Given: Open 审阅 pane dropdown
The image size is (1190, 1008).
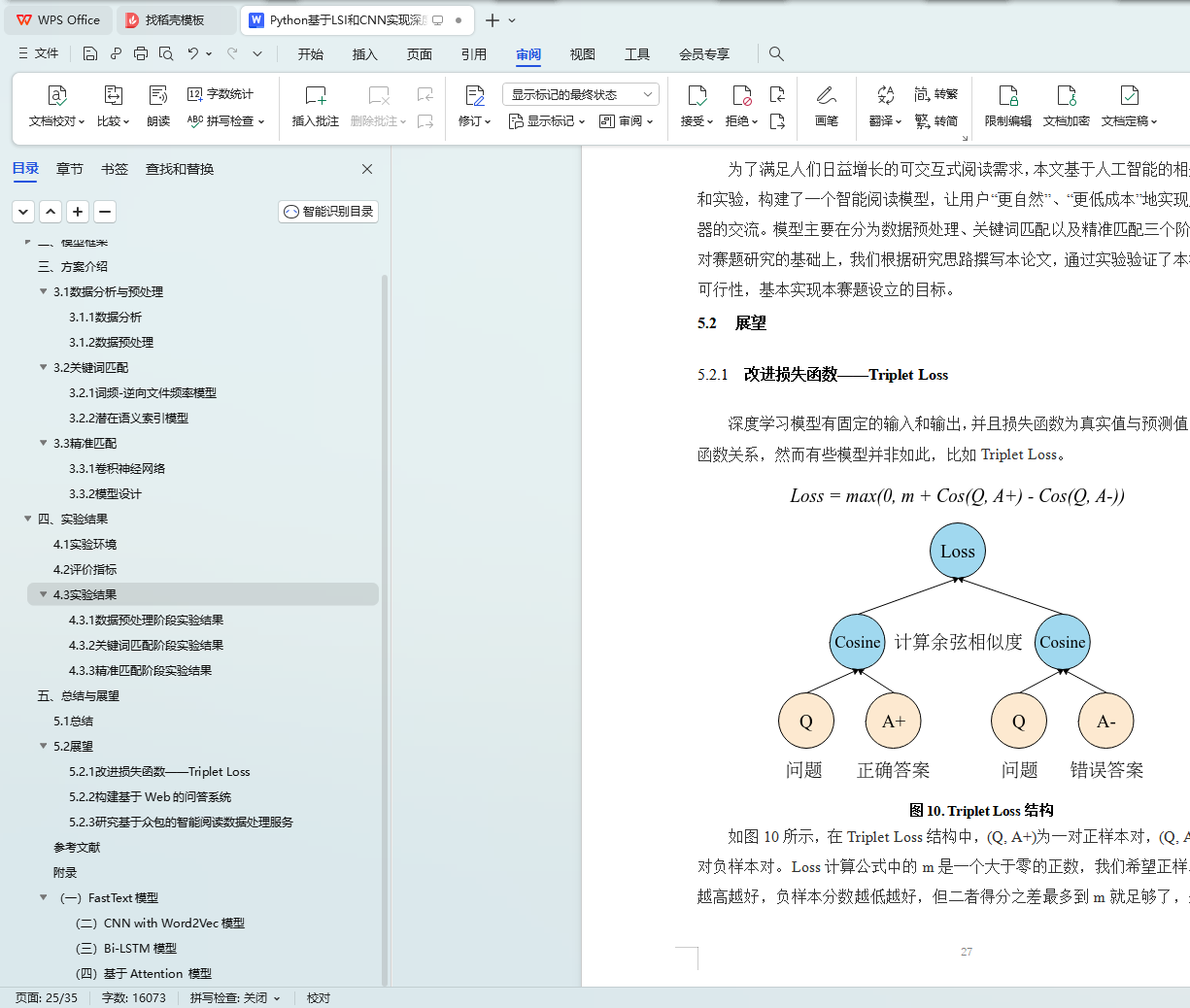Looking at the screenshot, I should 627,121.
